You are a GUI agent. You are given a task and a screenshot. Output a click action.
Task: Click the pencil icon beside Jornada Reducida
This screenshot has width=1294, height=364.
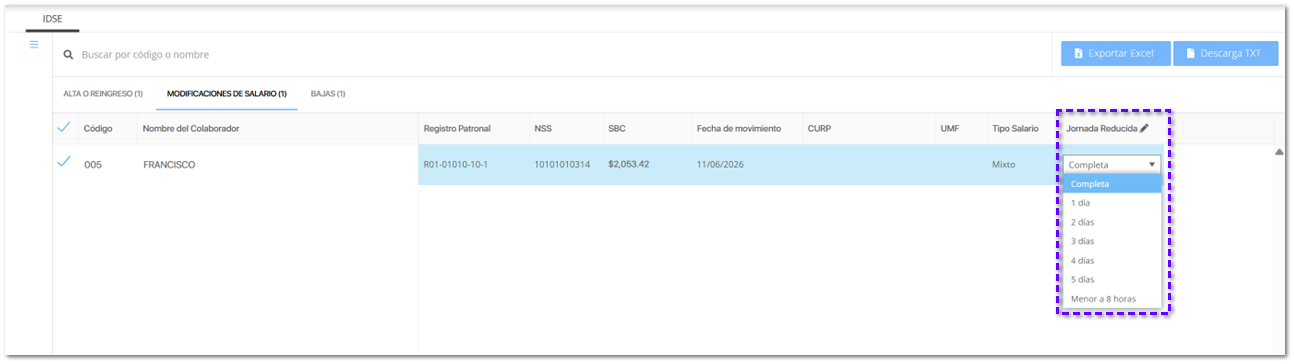(x=1144, y=129)
